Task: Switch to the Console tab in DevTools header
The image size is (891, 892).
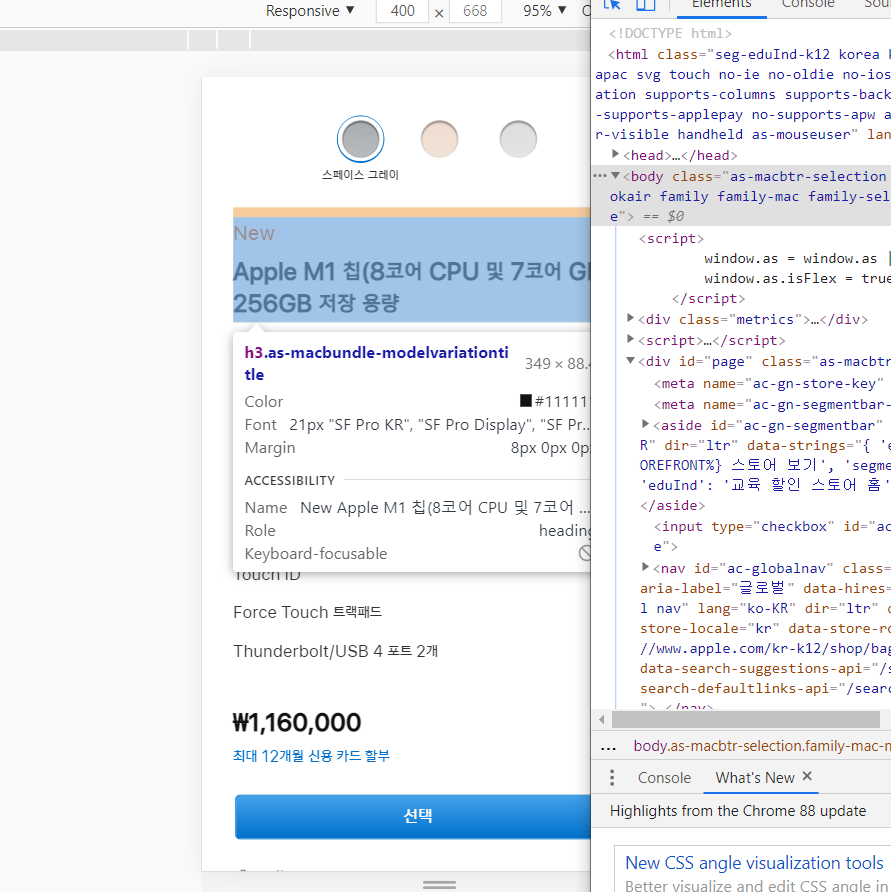Action: coord(808,5)
